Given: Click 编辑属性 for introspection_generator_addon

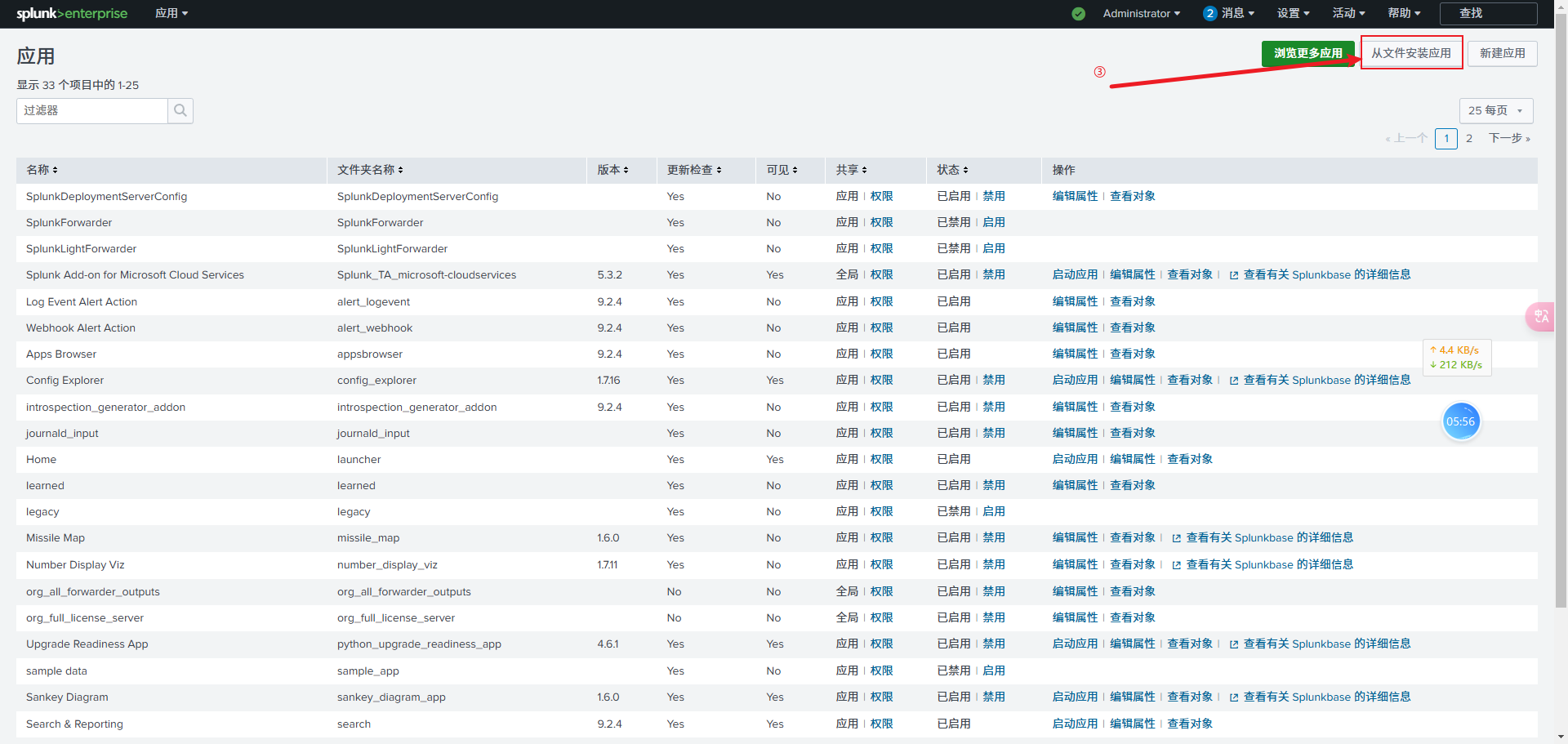Looking at the screenshot, I should point(1075,408).
